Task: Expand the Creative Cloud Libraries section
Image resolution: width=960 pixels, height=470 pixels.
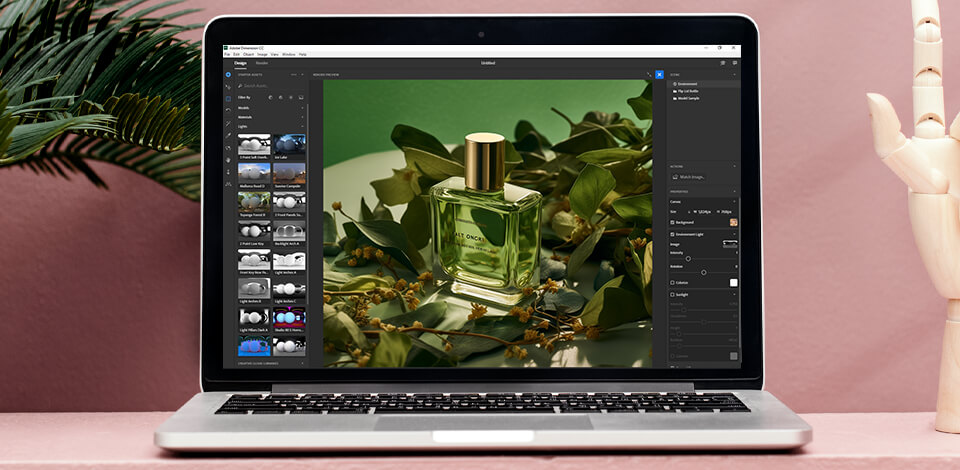Action: coord(302,363)
